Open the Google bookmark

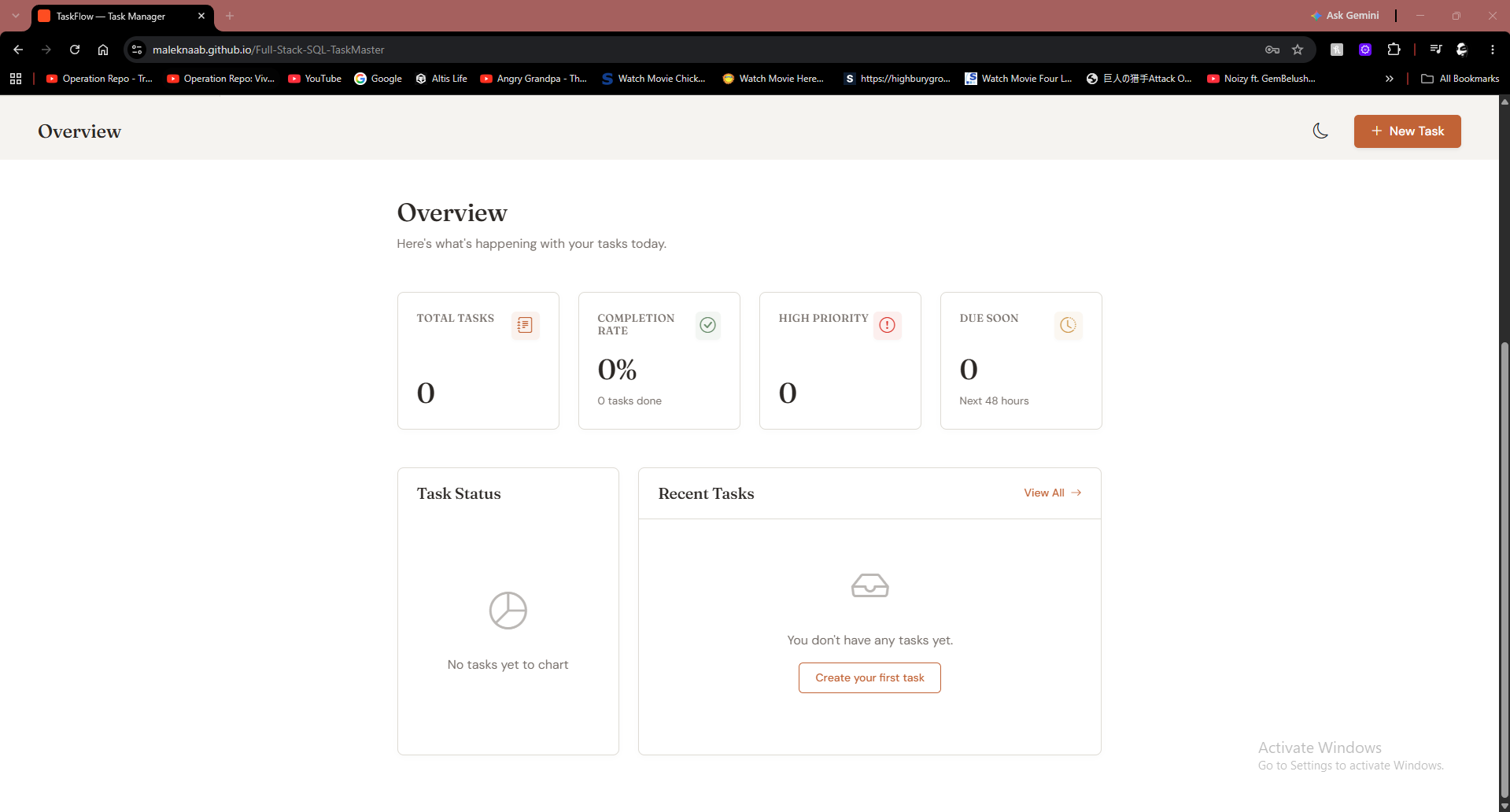[378, 79]
